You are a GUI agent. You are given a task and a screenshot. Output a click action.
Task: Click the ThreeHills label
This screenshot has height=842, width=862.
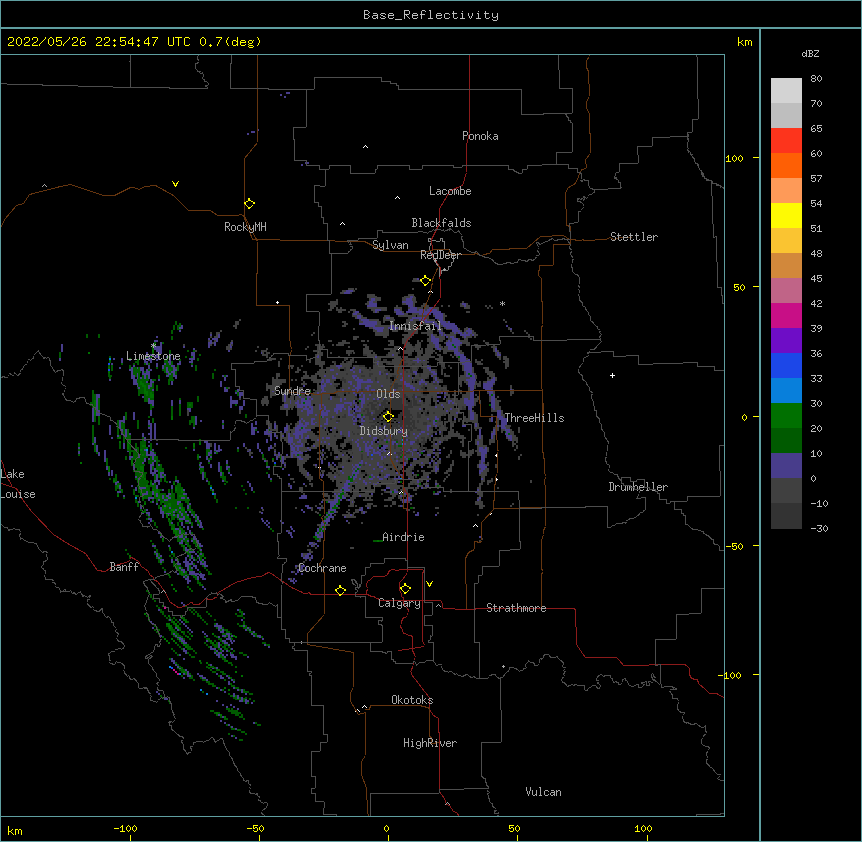534,418
